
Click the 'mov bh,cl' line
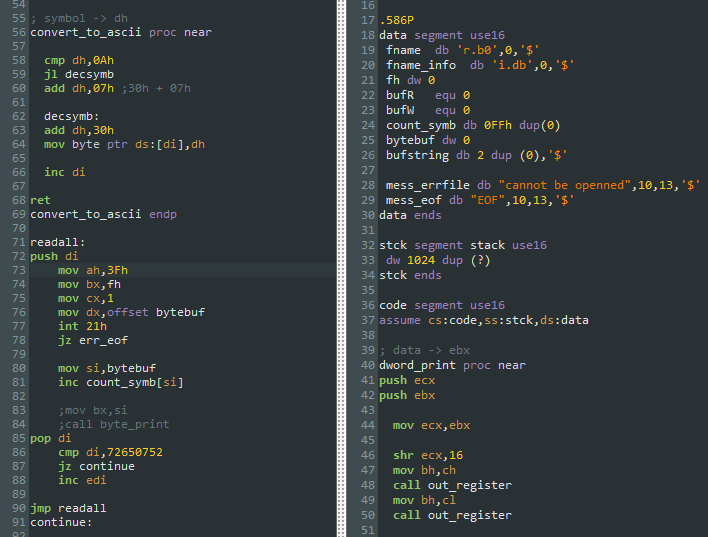[x=424, y=500]
